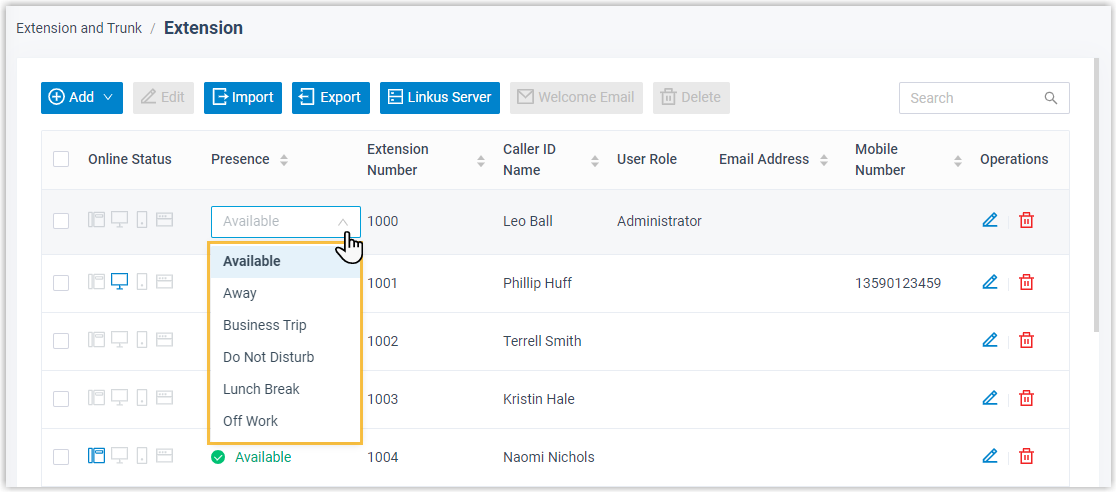Focus the Search input field
1117x493 pixels.
tap(984, 98)
